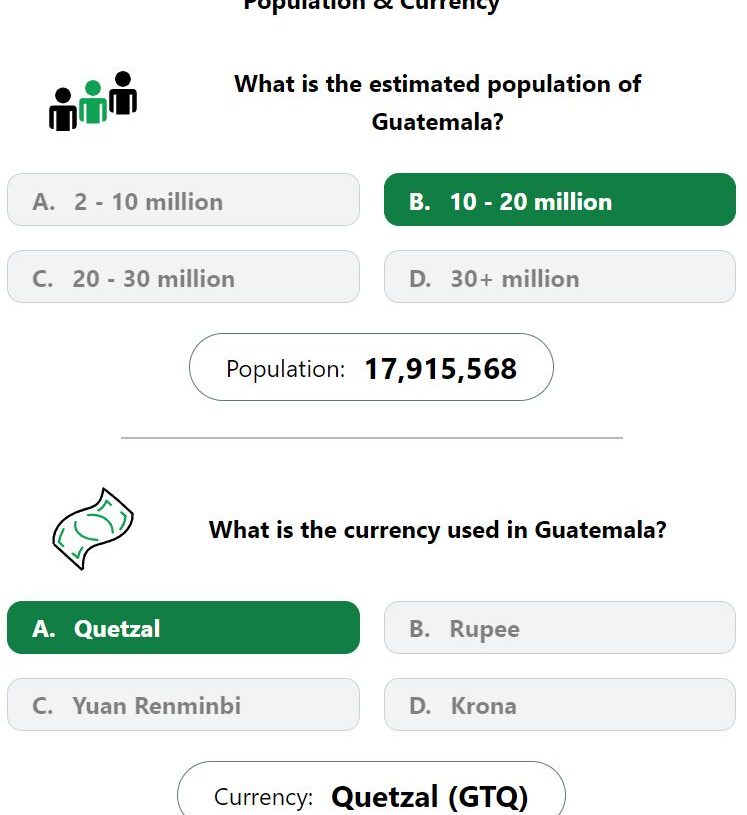Pick option D, 30+ million
Screen dimensions: 747x815
[560, 277]
